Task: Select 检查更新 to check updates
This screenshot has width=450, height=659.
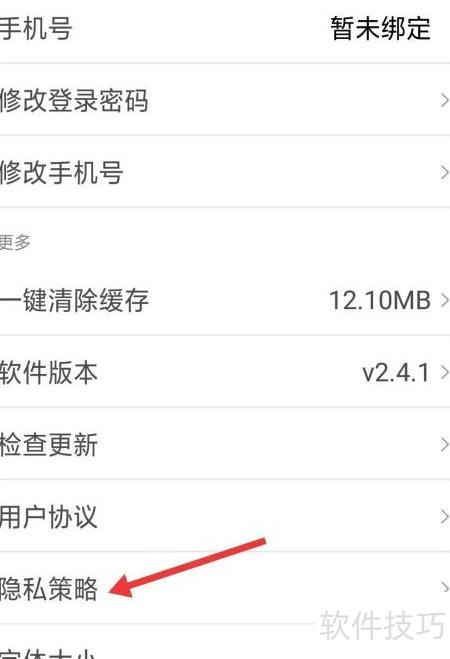Action: 225,444
